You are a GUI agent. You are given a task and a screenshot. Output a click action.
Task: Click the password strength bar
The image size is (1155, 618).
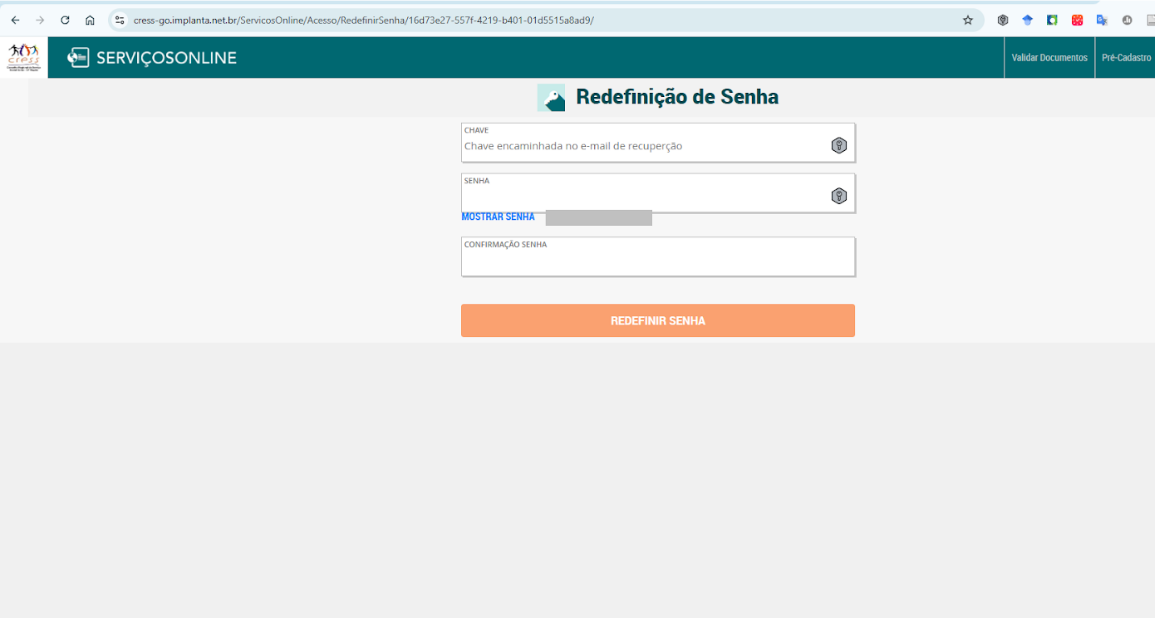599,217
